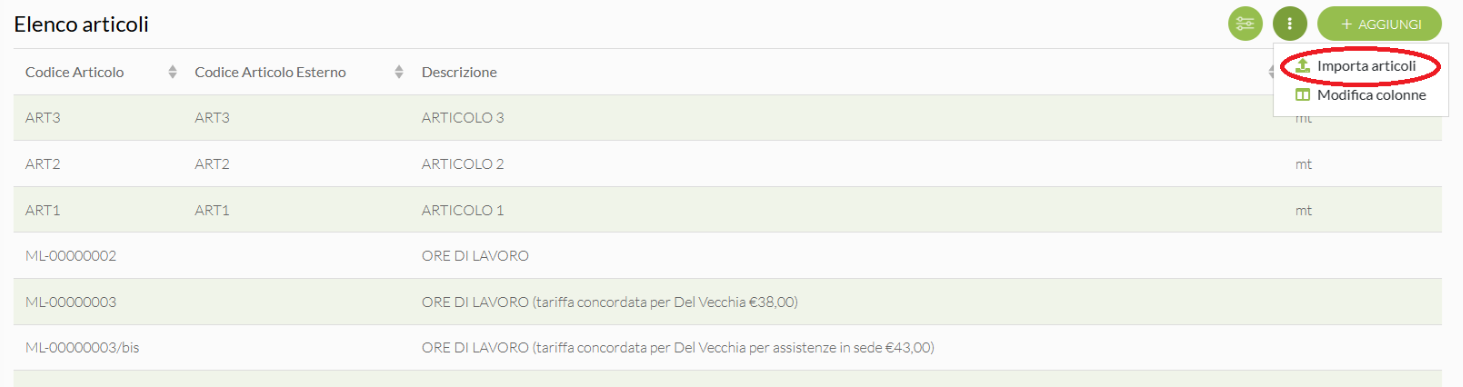Open article ML-00000002
Screen dimensions: 1463x387
727,256
